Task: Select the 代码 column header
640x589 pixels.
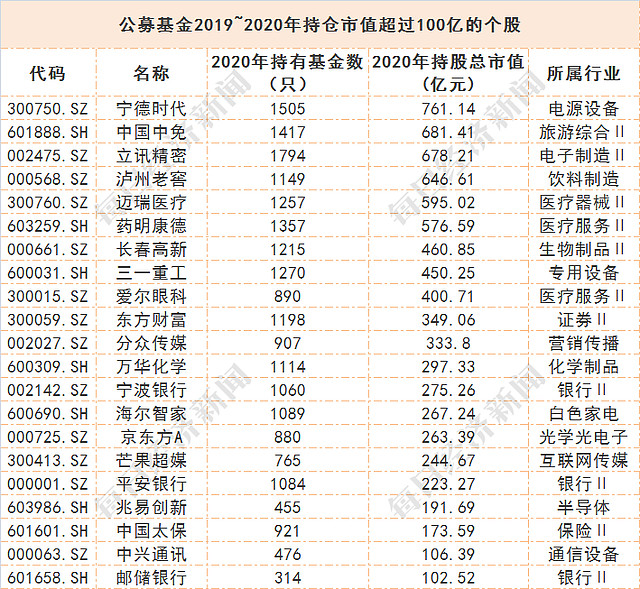Action: tap(47, 73)
